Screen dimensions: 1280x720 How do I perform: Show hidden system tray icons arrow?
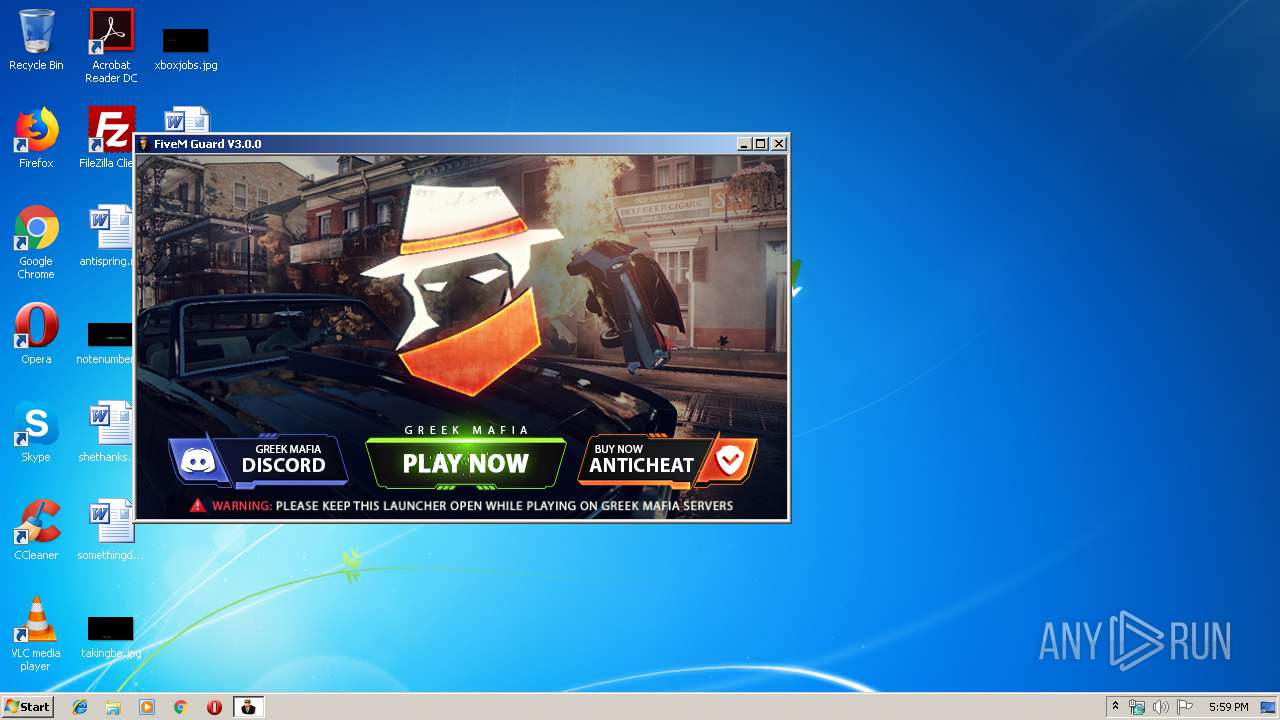coord(1115,707)
